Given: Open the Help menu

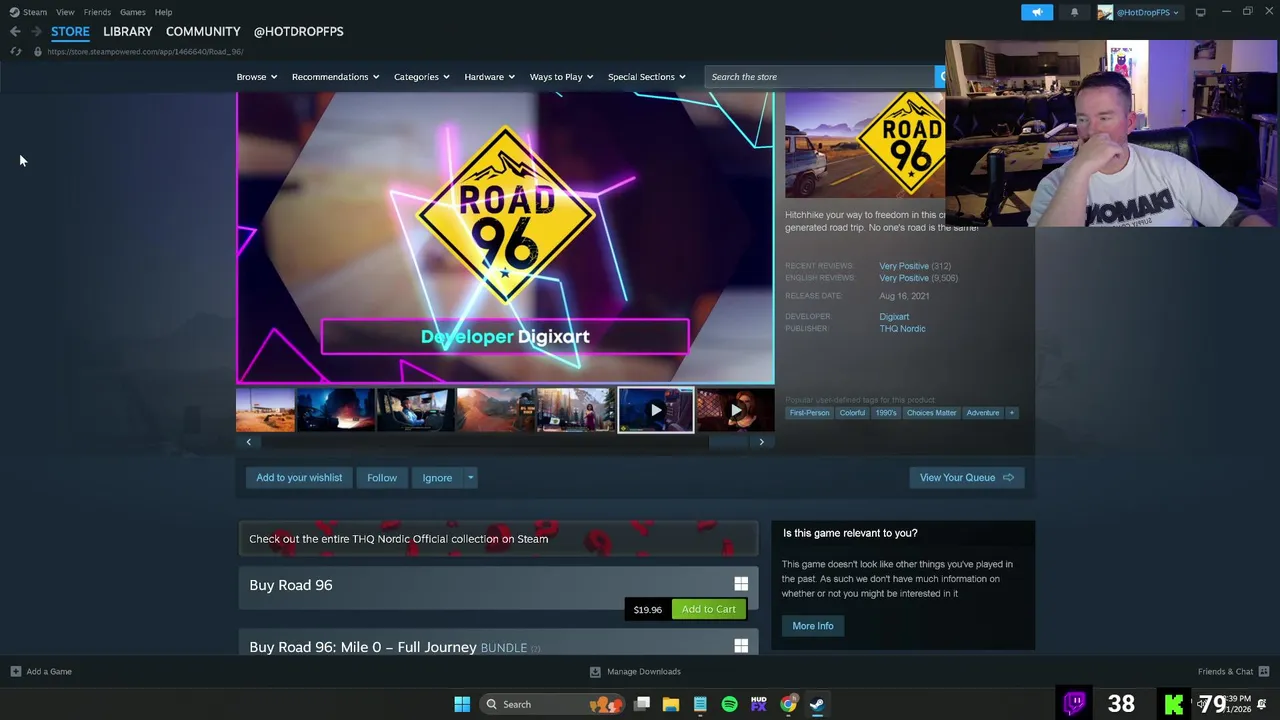Looking at the screenshot, I should pos(163,12).
